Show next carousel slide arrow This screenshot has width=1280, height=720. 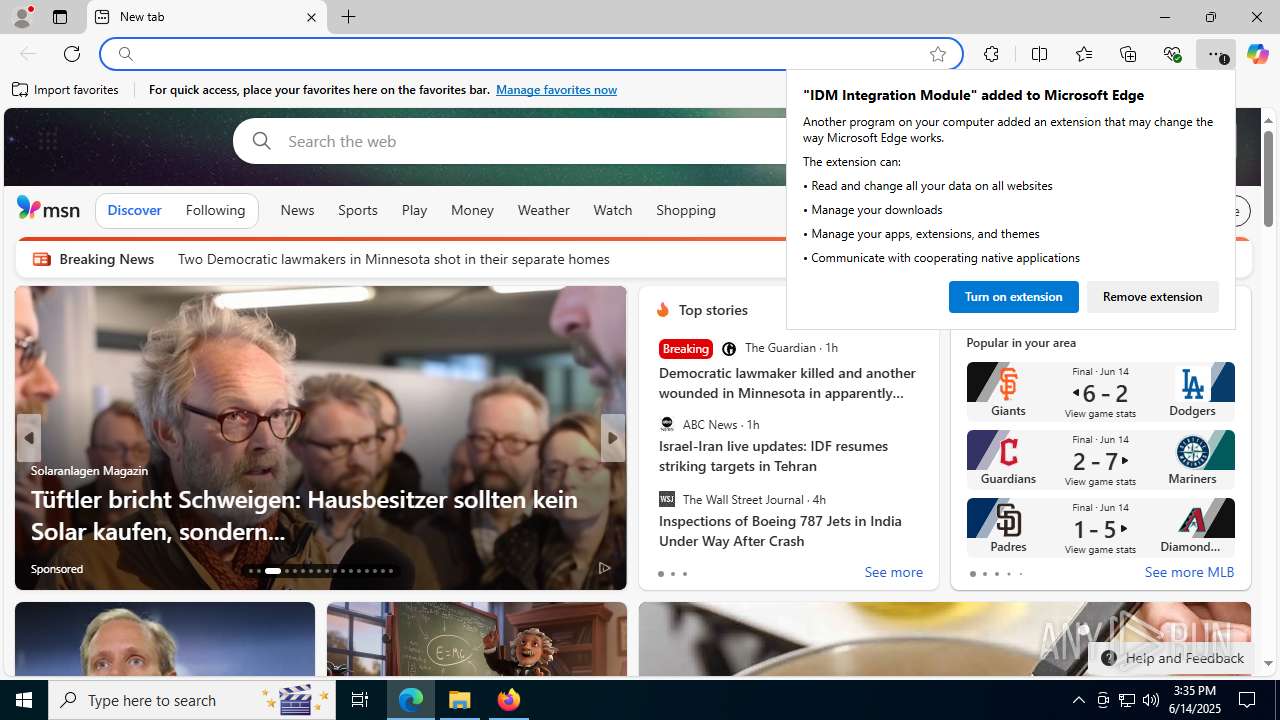pos(613,438)
